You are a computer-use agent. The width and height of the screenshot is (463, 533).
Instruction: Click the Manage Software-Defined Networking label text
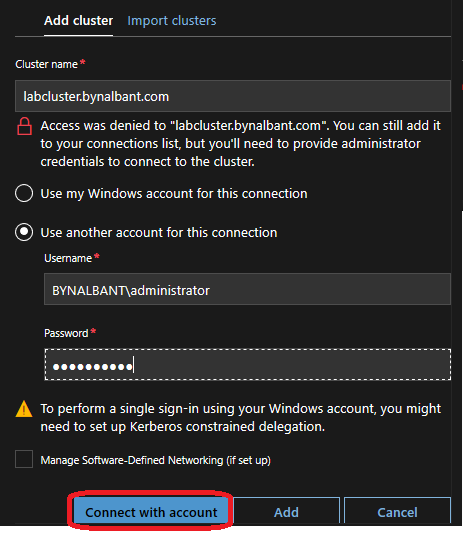(156, 460)
